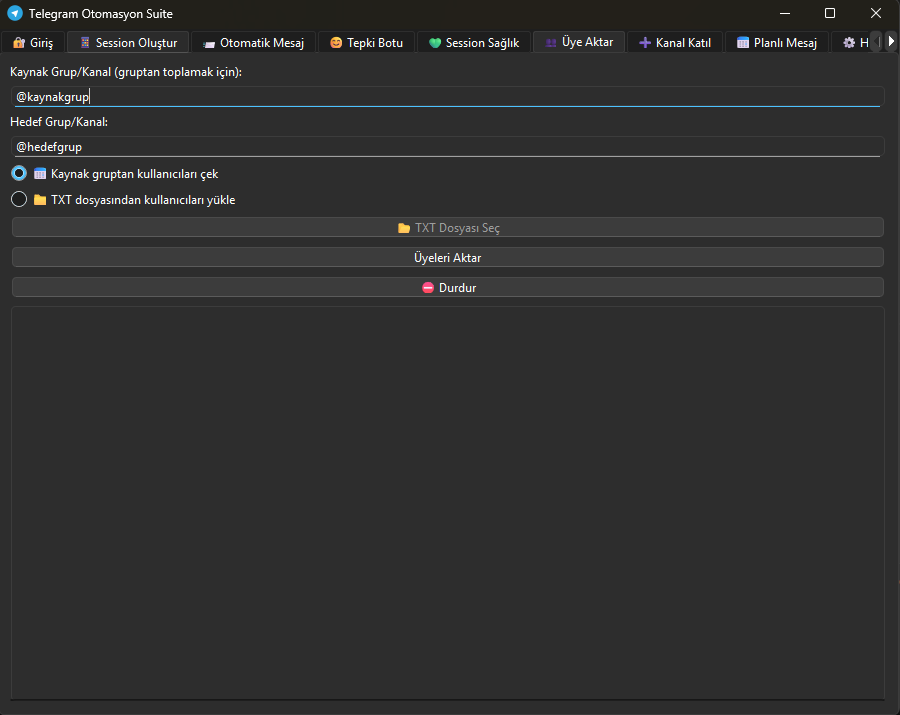900x715 pixels.
Task: Click the 'Telegram Otomasyon Suite' window title
Action: pos(100,14)
